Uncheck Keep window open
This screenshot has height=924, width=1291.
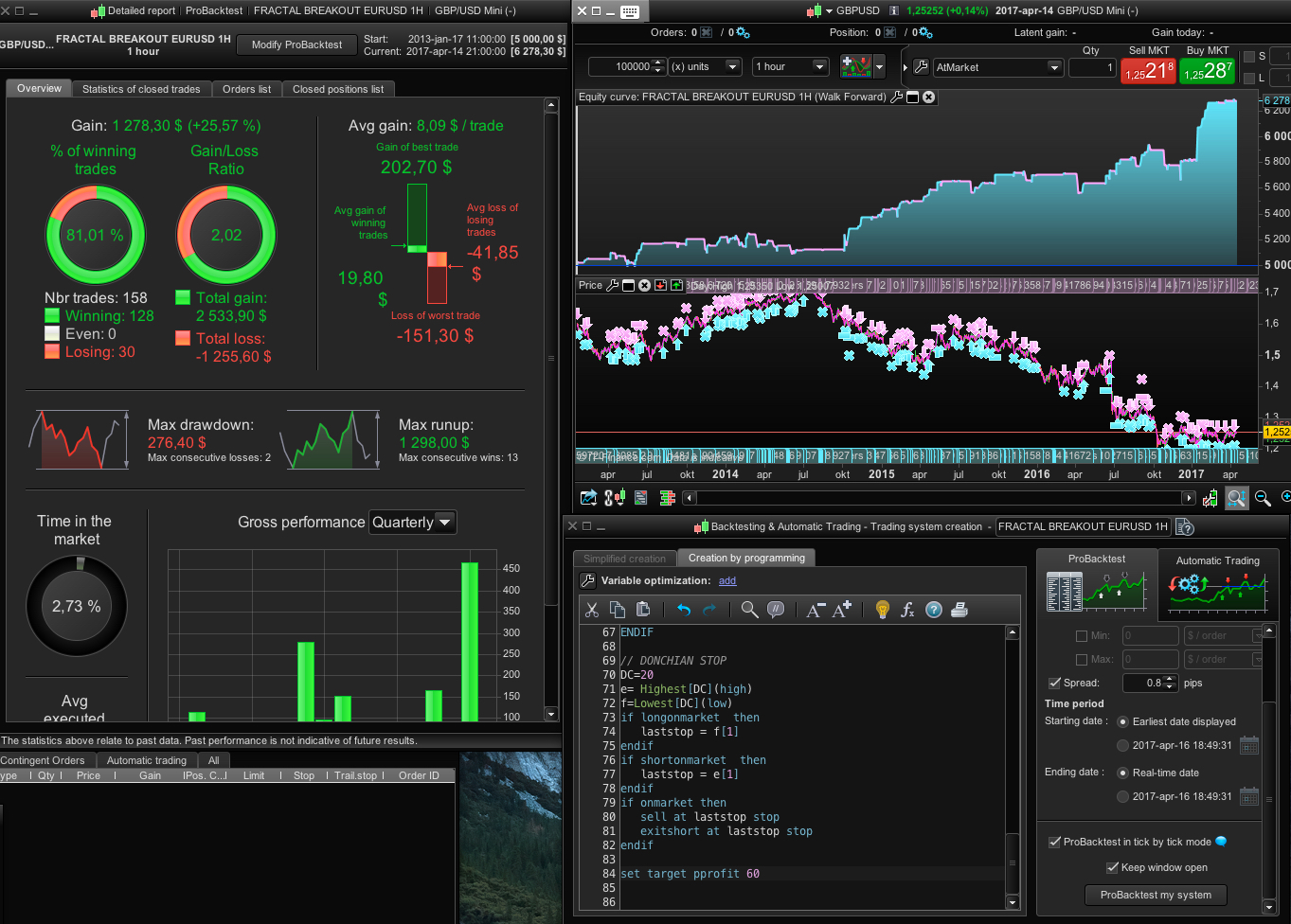pyautogui.click(x=1113, y=867)
